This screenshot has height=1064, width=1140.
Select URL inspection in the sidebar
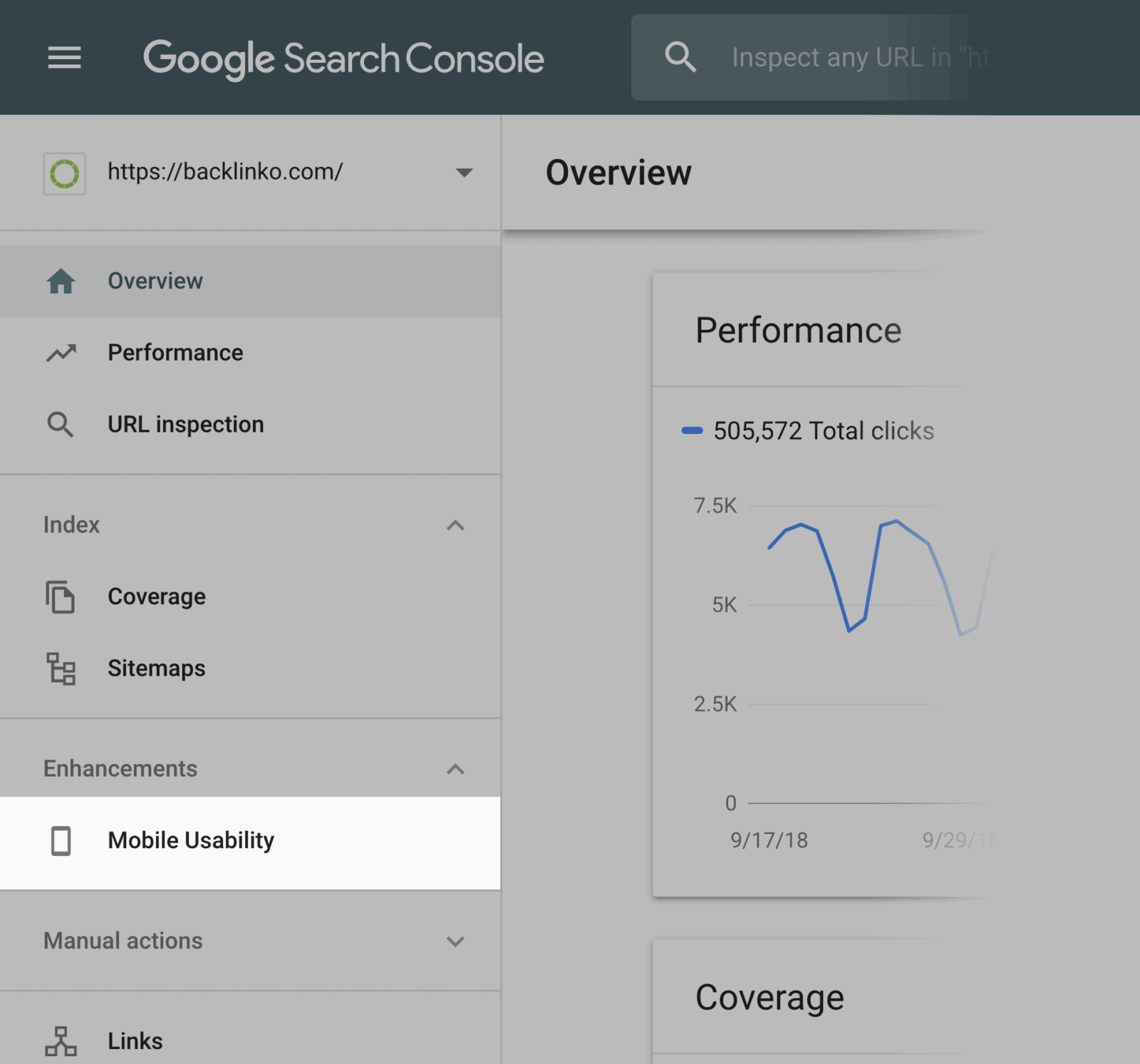point(186,424)
